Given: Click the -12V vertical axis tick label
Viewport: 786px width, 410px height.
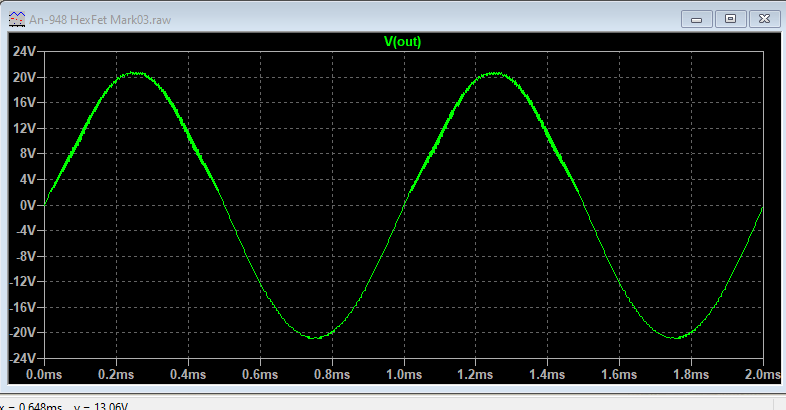Looking at the screenshot, I should pyautogui.click(x=21, y=281).
